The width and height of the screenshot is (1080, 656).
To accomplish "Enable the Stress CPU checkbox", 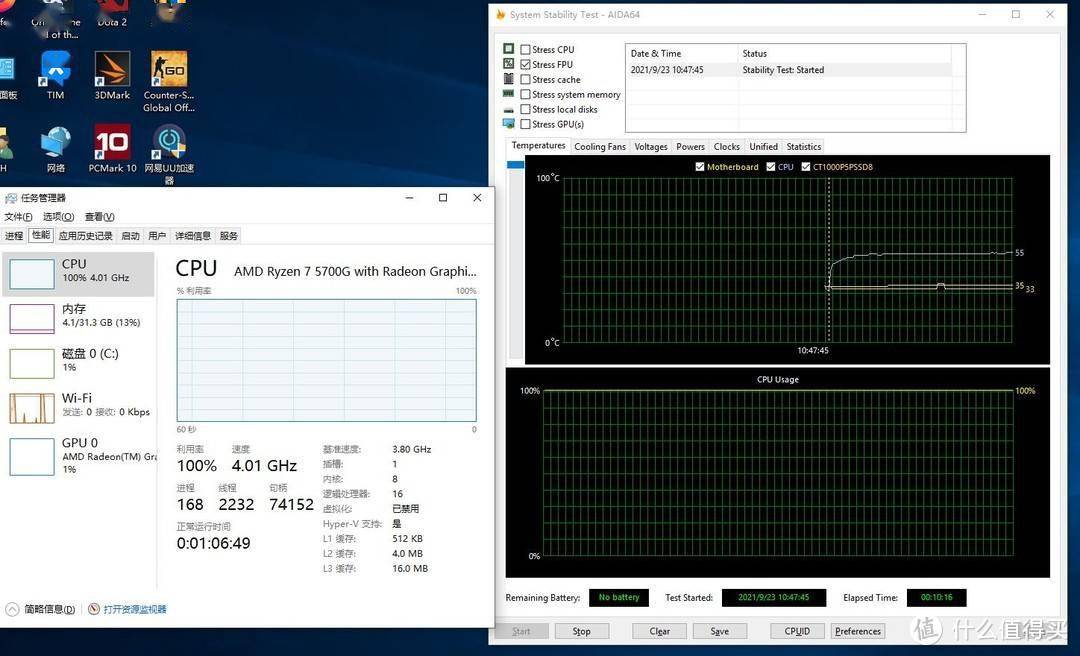I will pos(526,50).
